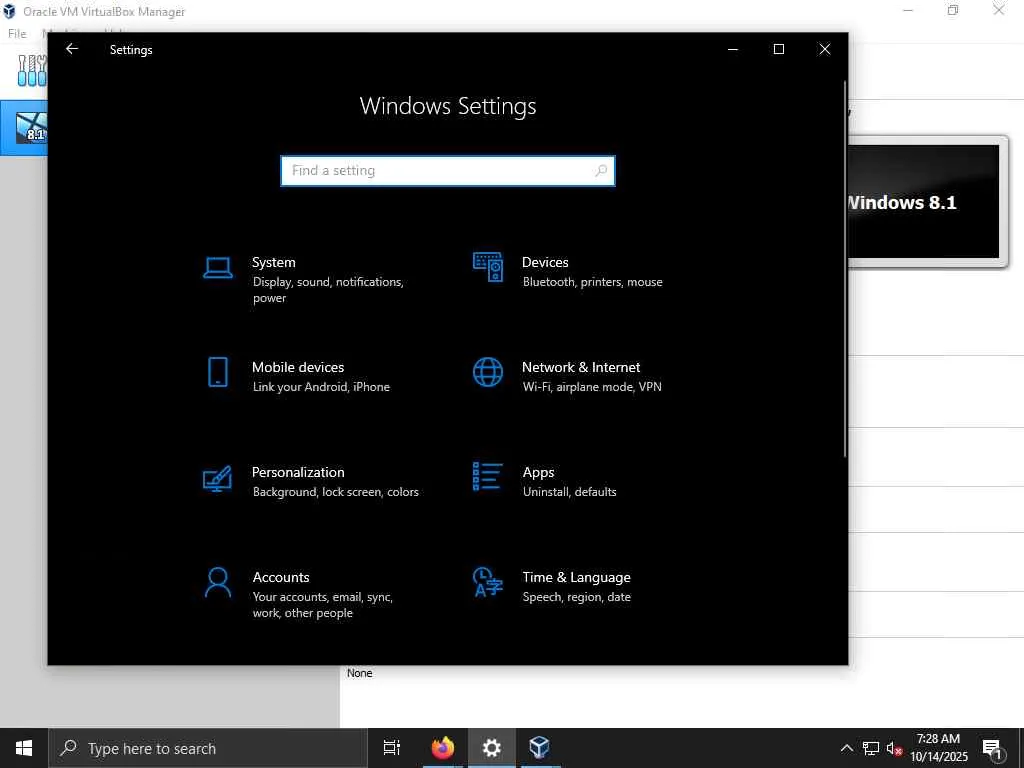Image resolution: width=1024 pixels, height=768 pixels.
Task: Click the Settings window vertical scrollbar
Action: [844, 269]
